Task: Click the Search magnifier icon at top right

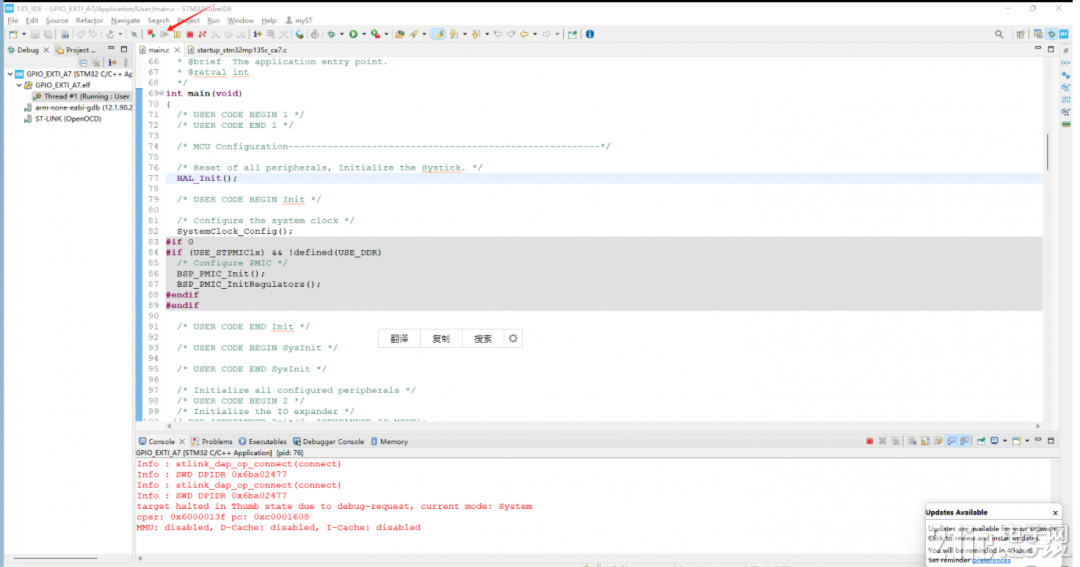Action: pyautogui.click(x=999, y=34)
